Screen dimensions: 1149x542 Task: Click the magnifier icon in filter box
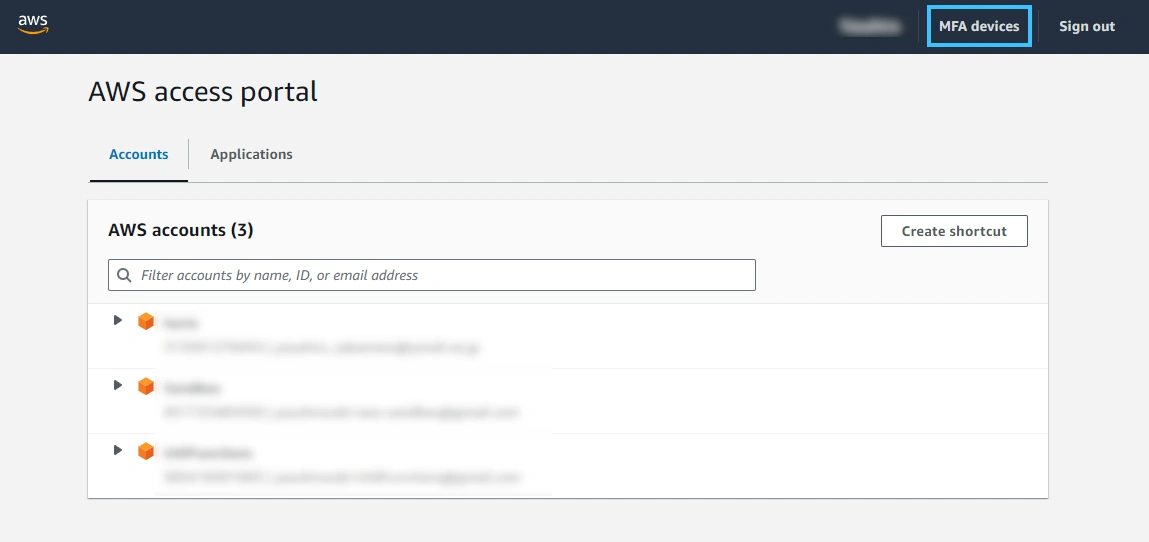(124, 275)
